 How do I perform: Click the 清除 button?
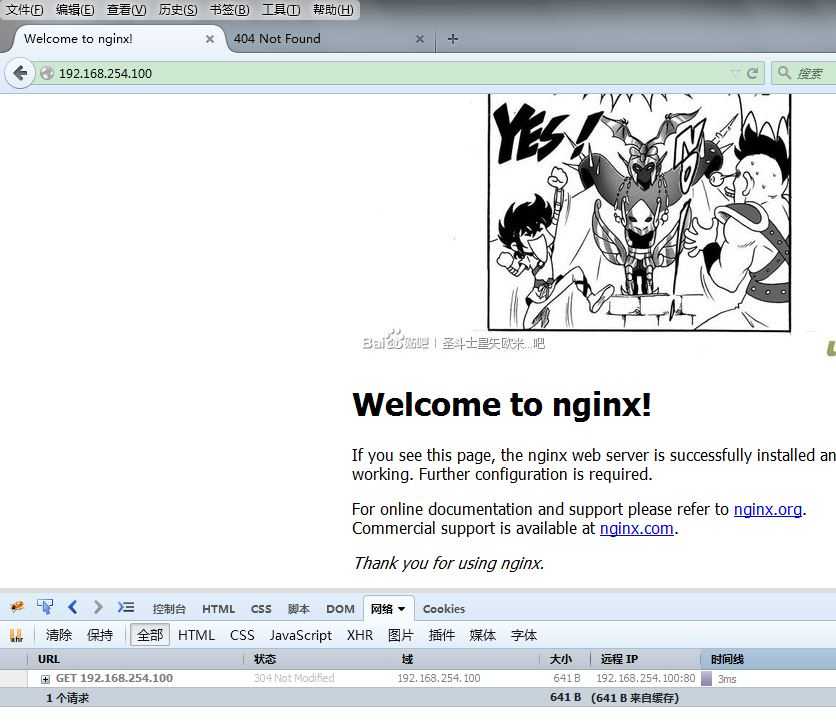pos(59,635)
